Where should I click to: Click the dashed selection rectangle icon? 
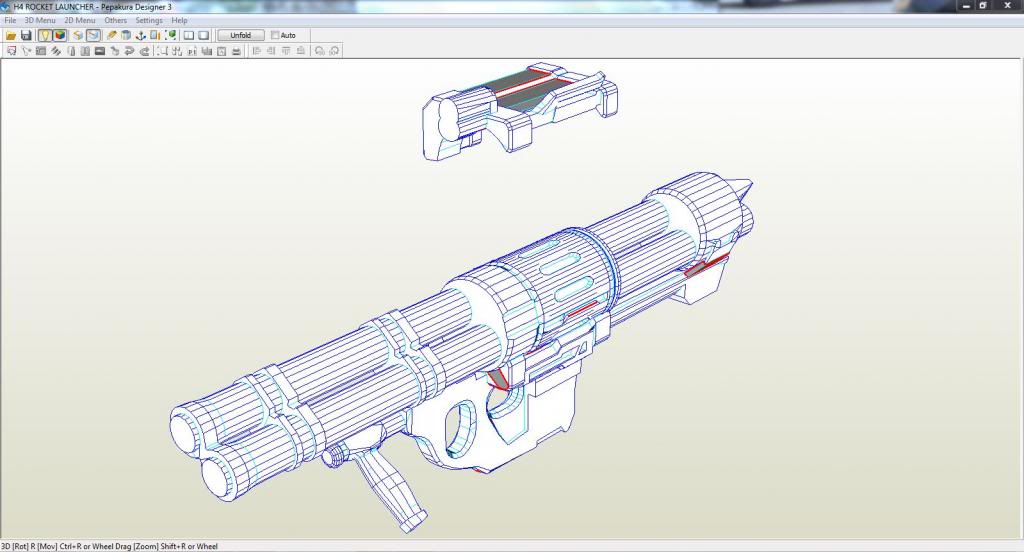(x=163, y=51)
